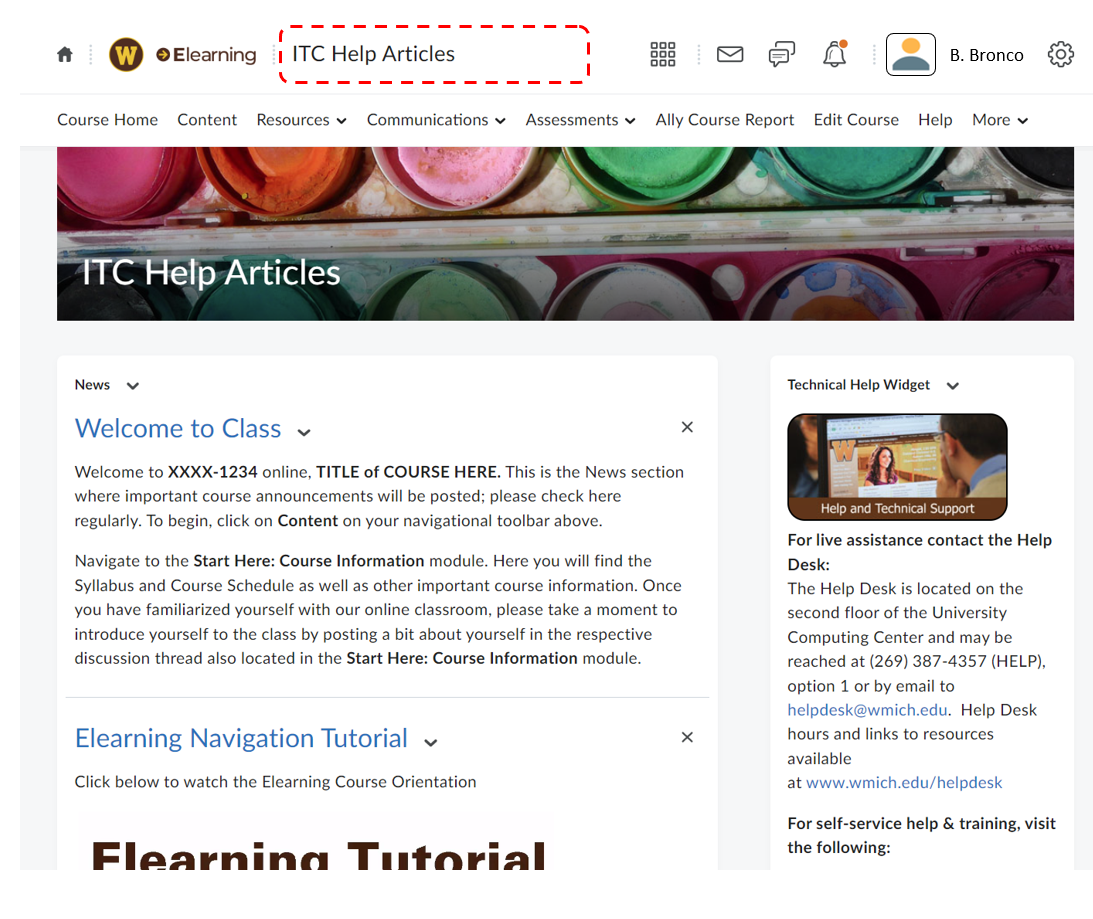Expand the Welcome to Class announcement chevron
1093x919 pixels.
tap(303, 432)
